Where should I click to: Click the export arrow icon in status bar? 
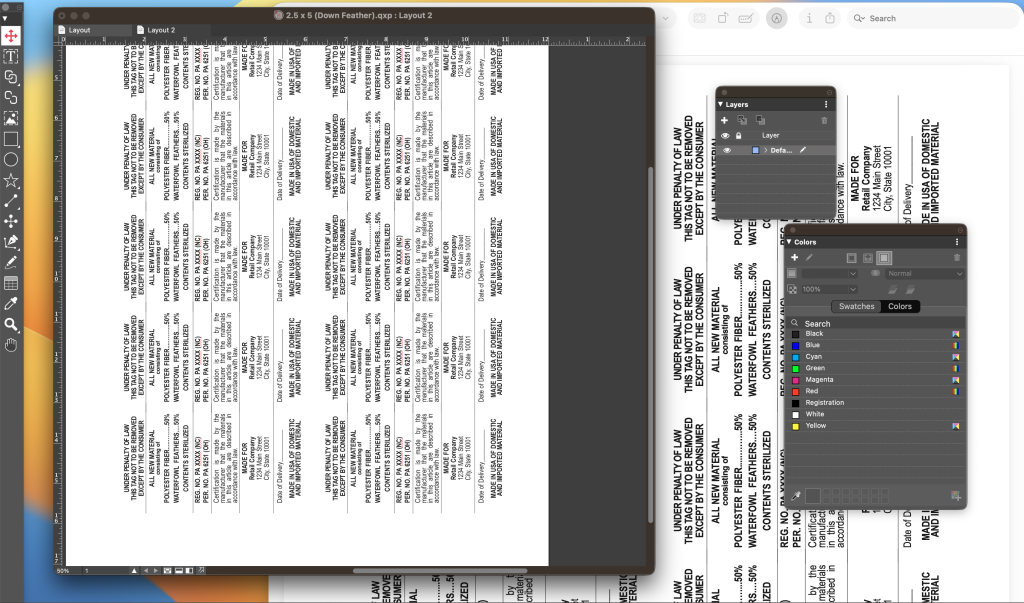pyautogui.click(x=201, y=570)
